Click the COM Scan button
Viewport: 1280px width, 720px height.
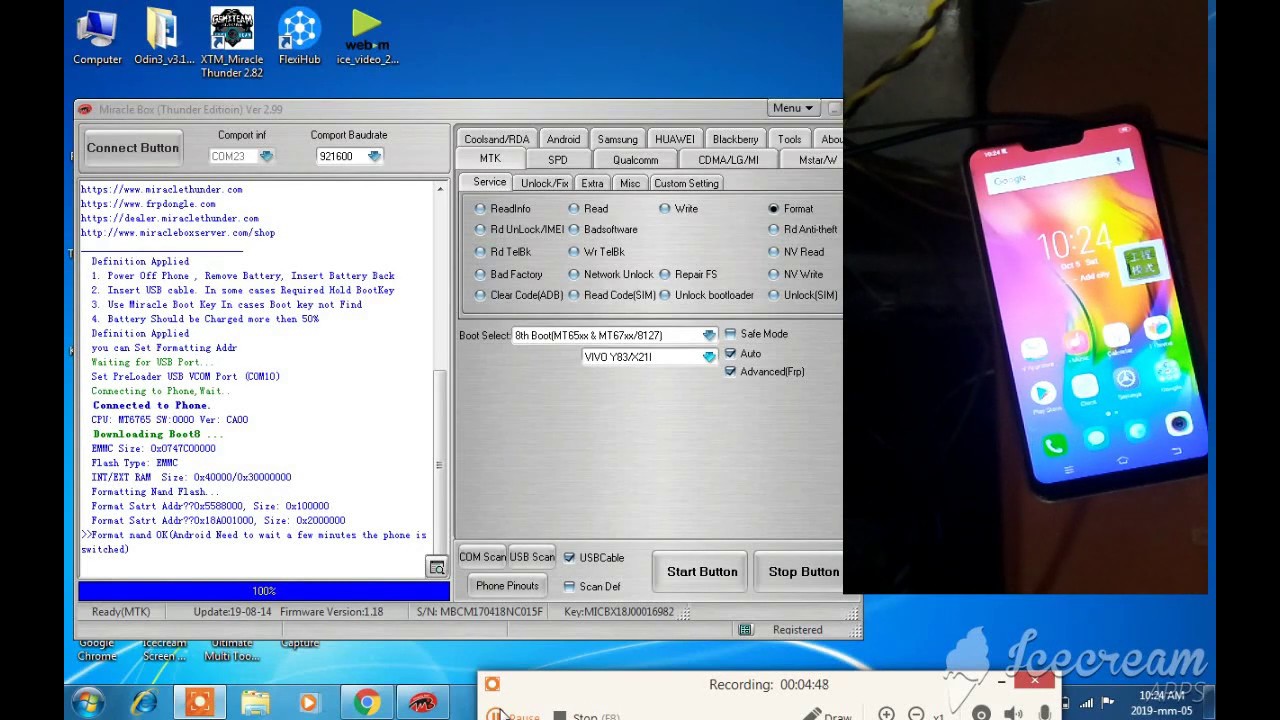[x=482, y=557]
